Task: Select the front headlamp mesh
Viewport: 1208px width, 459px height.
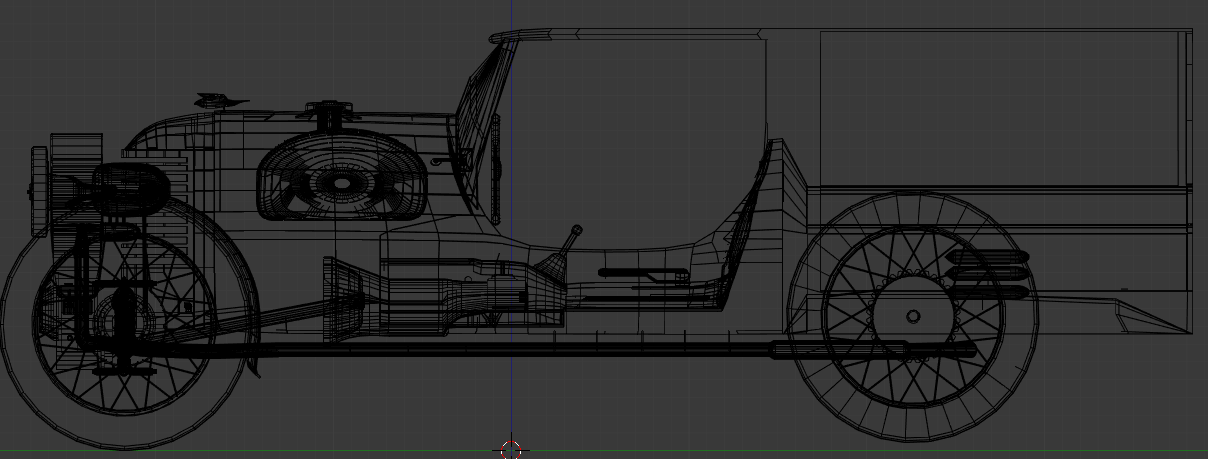Action: click(133, 187)
